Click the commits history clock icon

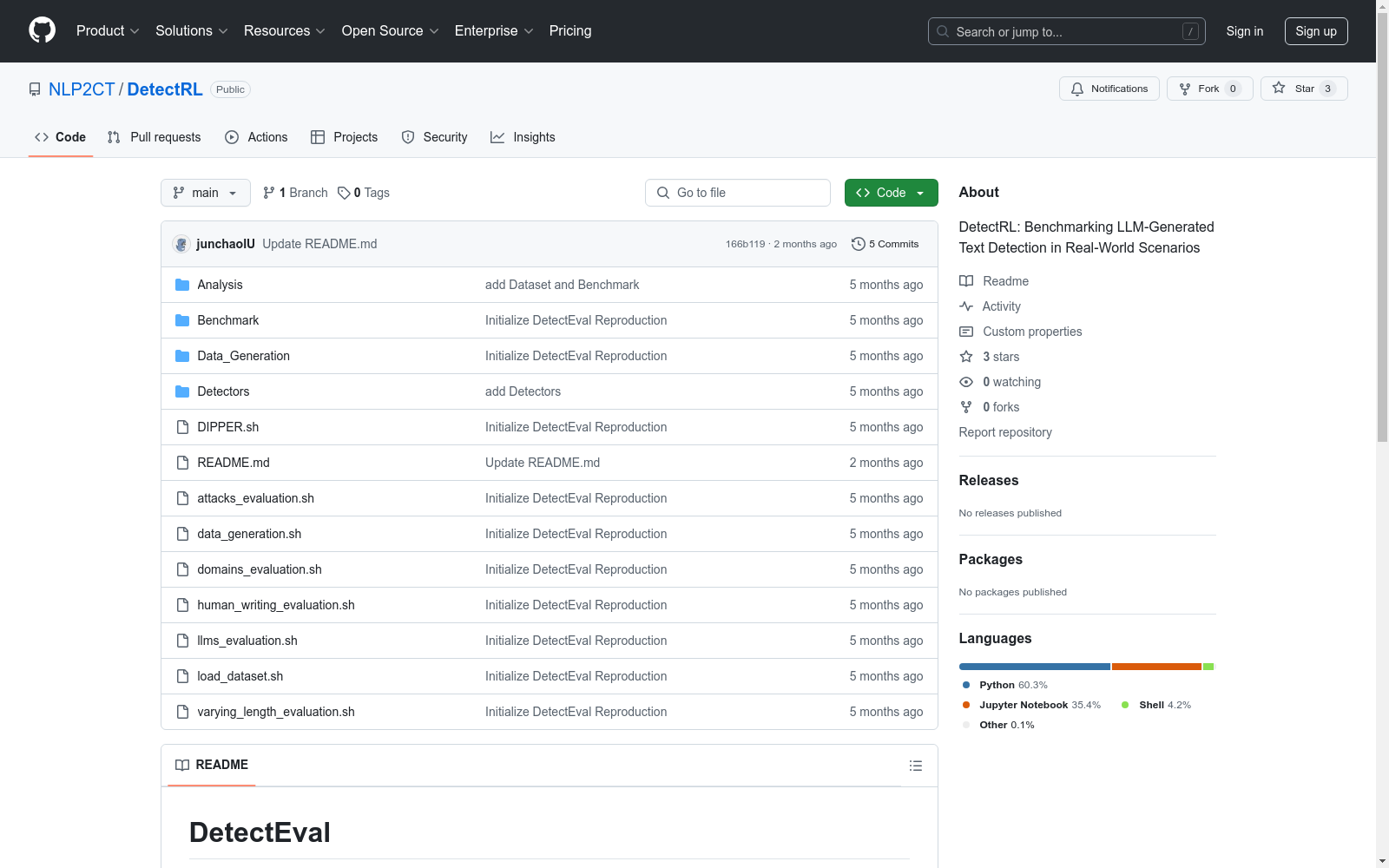(x=858, y=244)
